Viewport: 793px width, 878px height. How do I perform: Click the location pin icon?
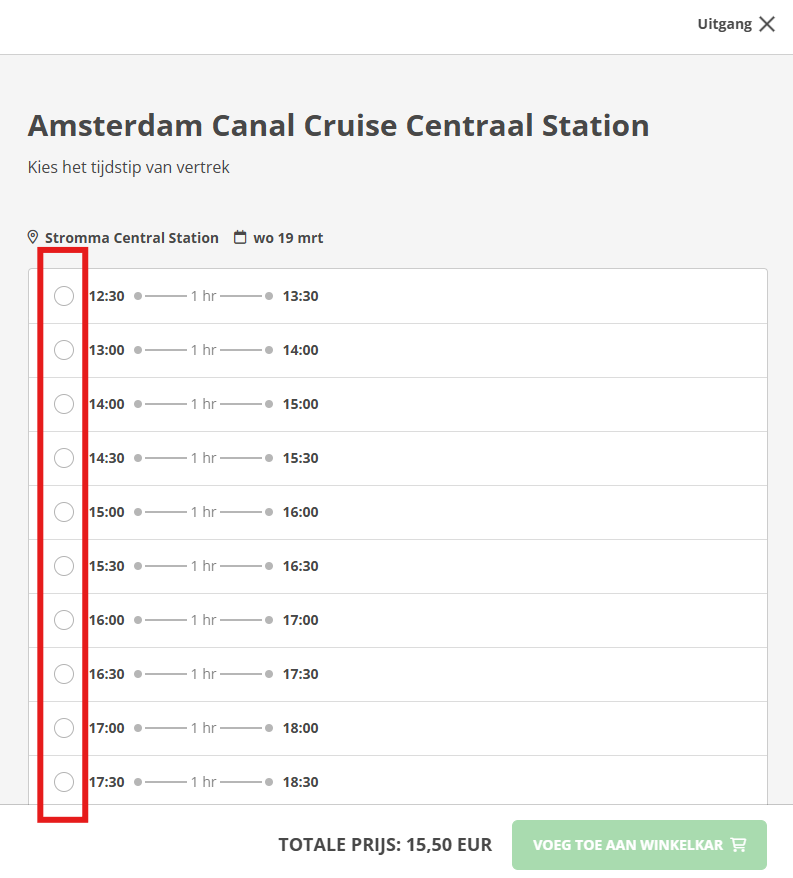[33, 237]
